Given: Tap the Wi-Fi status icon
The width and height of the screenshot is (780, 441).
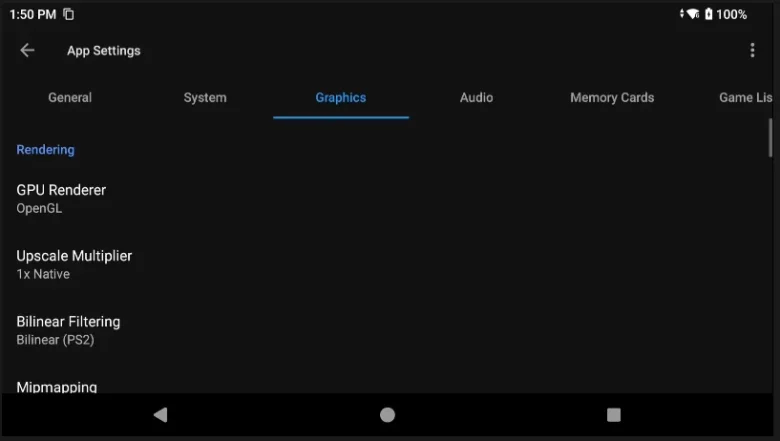Looking at the screenshot, I should (690, 14).
